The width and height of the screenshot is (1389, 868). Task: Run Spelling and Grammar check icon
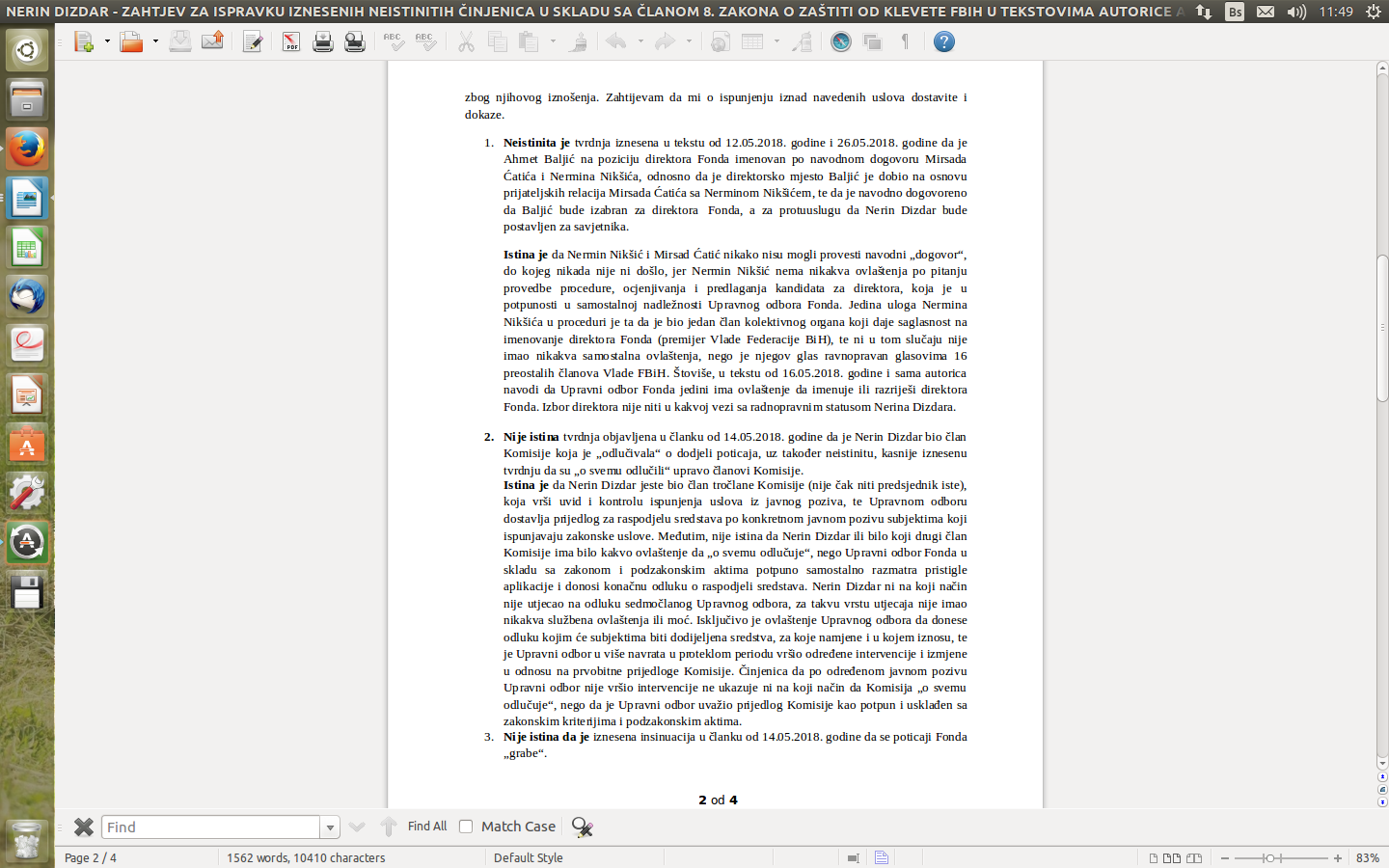pyautogui.click(x=394, y=41)
